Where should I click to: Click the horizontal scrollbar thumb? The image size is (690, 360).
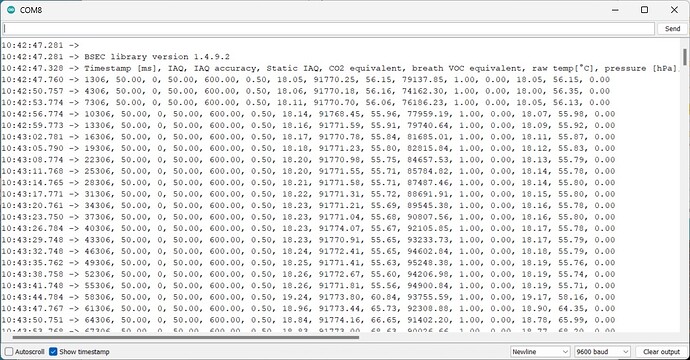point(186,338)
